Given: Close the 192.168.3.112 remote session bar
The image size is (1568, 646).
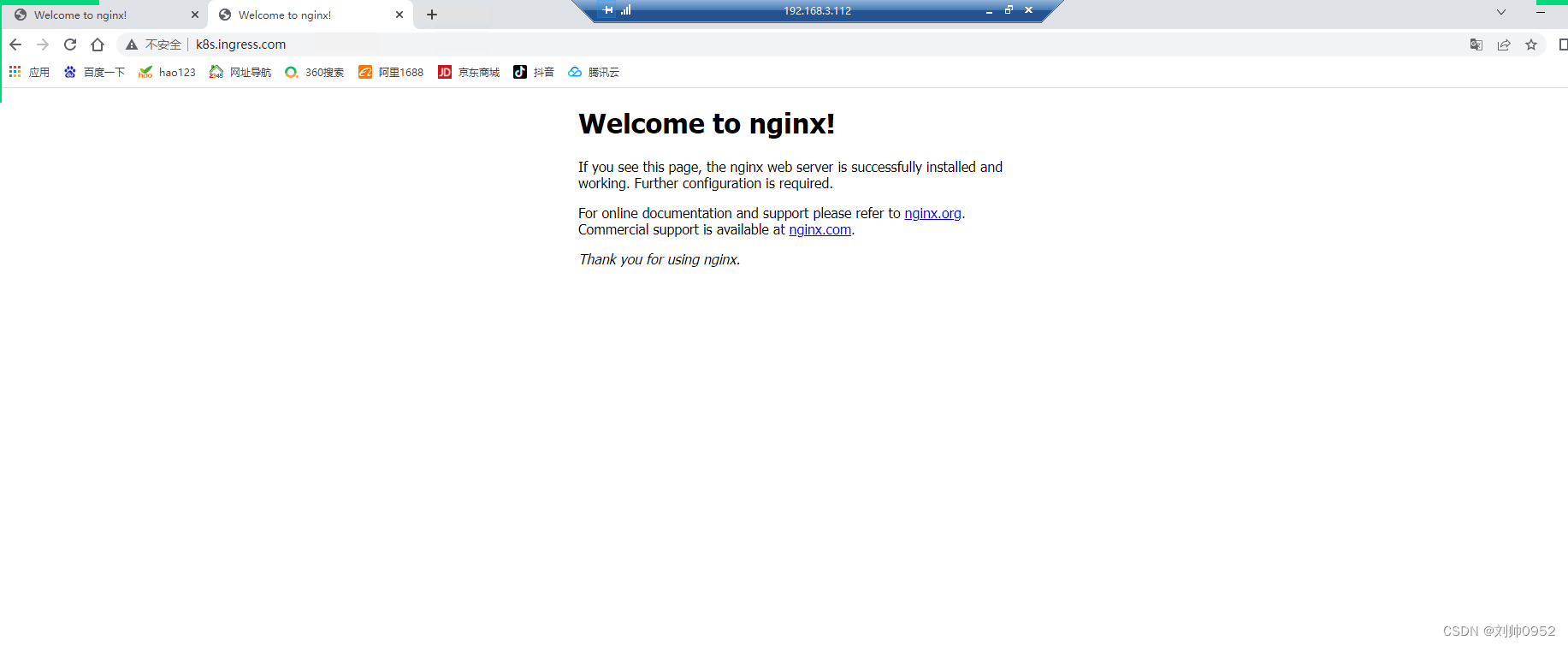Looking at the screenshot, I should point(1028,10).
